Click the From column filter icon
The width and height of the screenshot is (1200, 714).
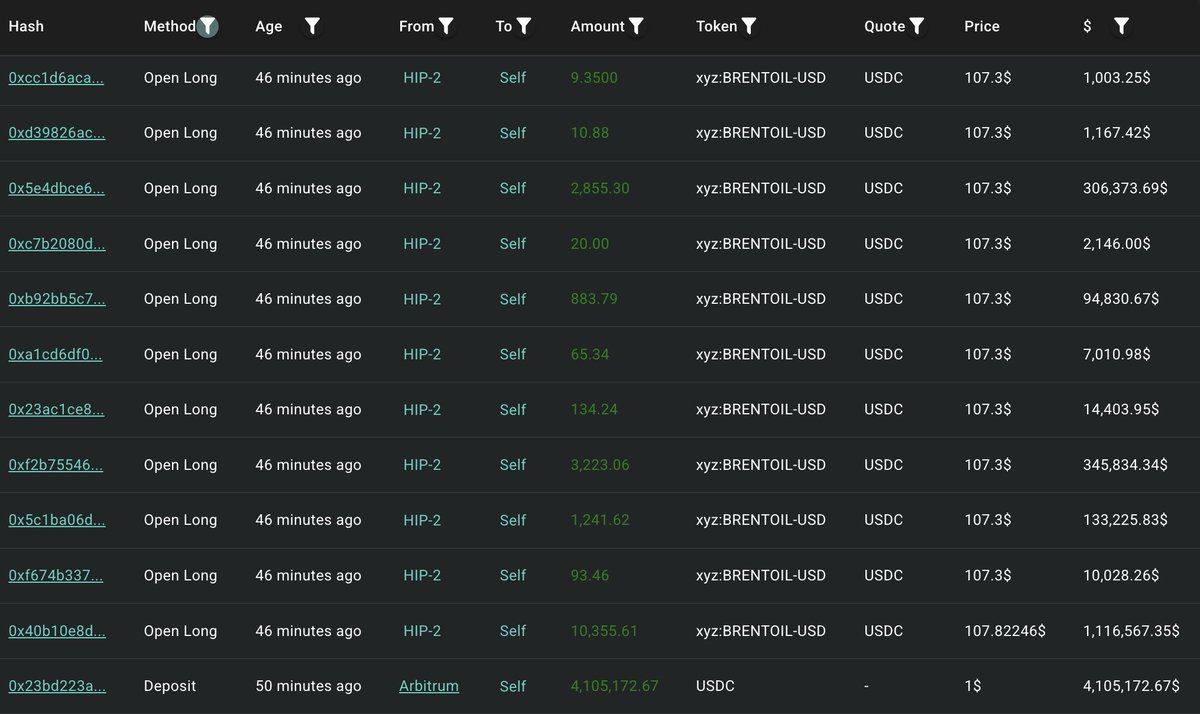click(x=446, y=27)
